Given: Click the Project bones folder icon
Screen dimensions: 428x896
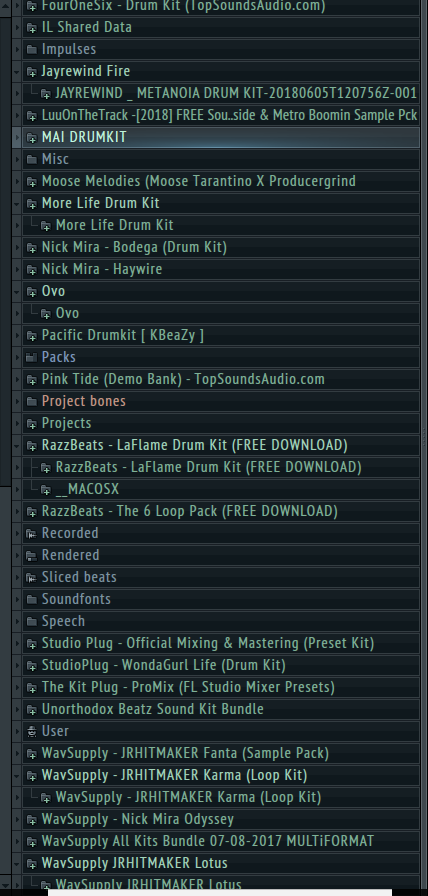Looking at the screenshot, I should pos(31,401).
